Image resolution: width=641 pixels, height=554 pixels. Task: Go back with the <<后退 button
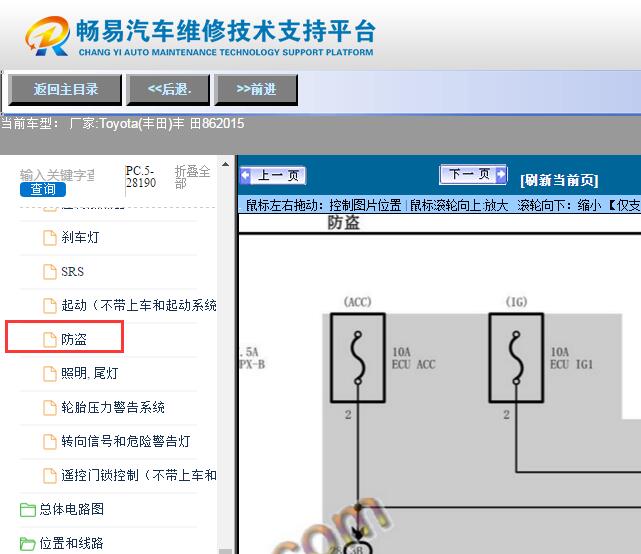[168, 90]
